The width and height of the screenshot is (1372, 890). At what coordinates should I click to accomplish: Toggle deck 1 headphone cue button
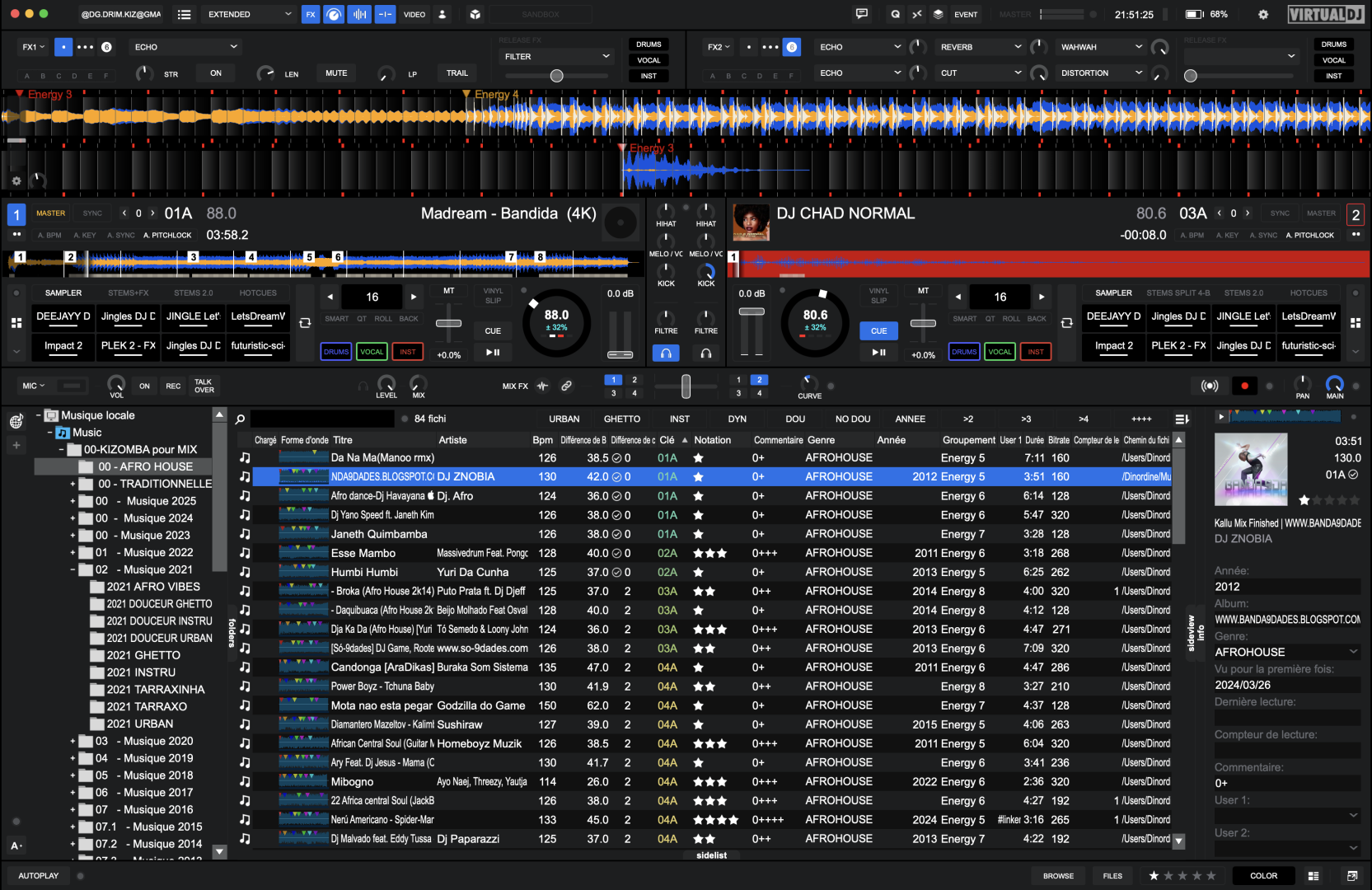click(x=666, y=354)
